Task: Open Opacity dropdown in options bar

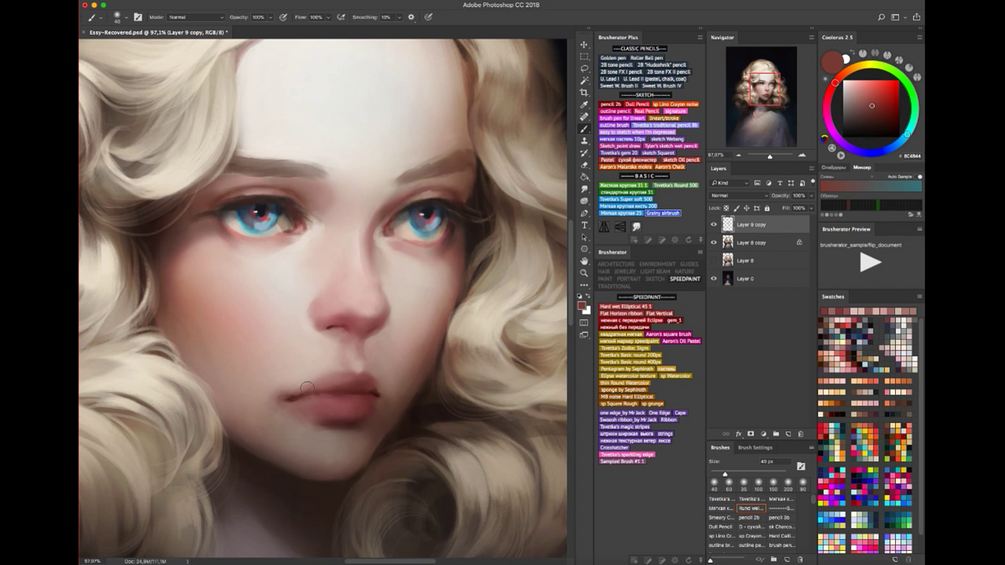Action: [x=270, y=17]
